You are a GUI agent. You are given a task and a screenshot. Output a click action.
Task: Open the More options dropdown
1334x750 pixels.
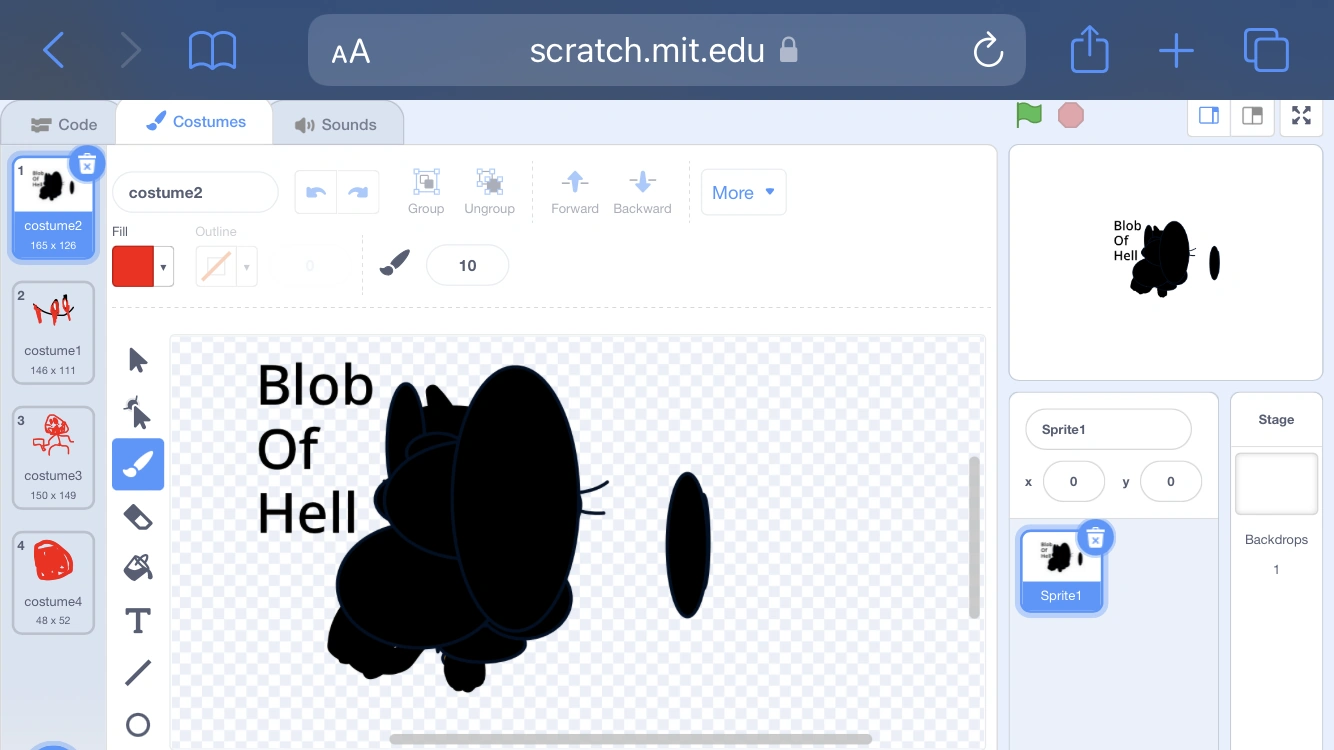743,193
